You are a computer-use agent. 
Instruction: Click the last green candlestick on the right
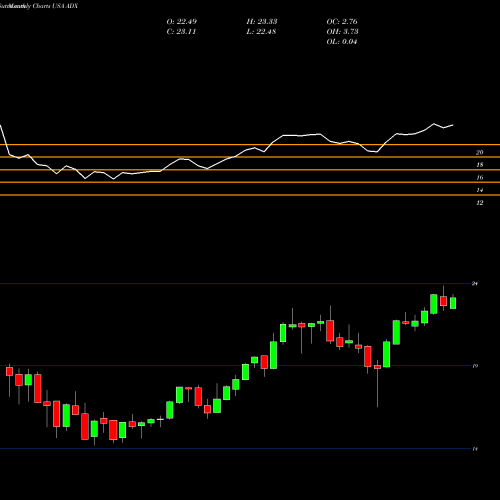453,303
